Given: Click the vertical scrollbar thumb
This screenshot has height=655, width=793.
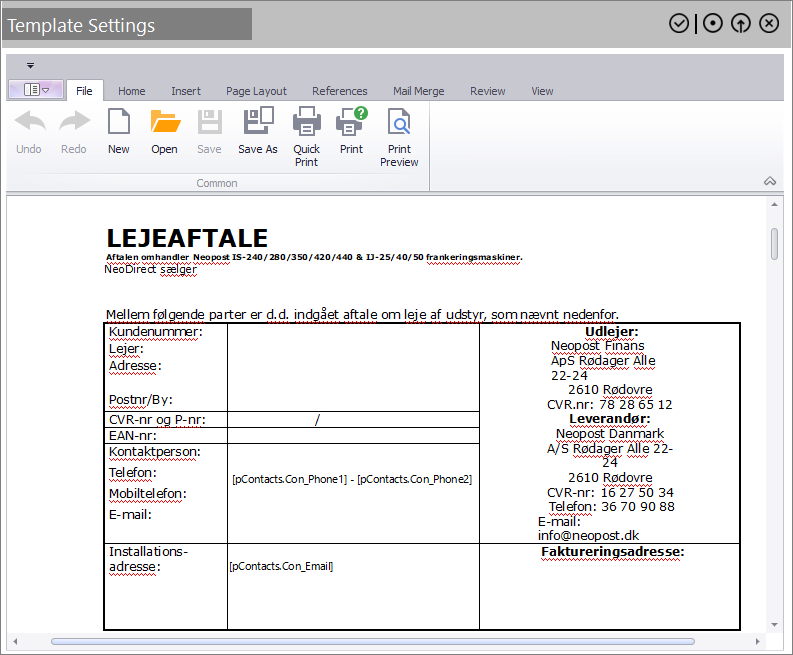Looking at the screenshot, I should point(774,244).
